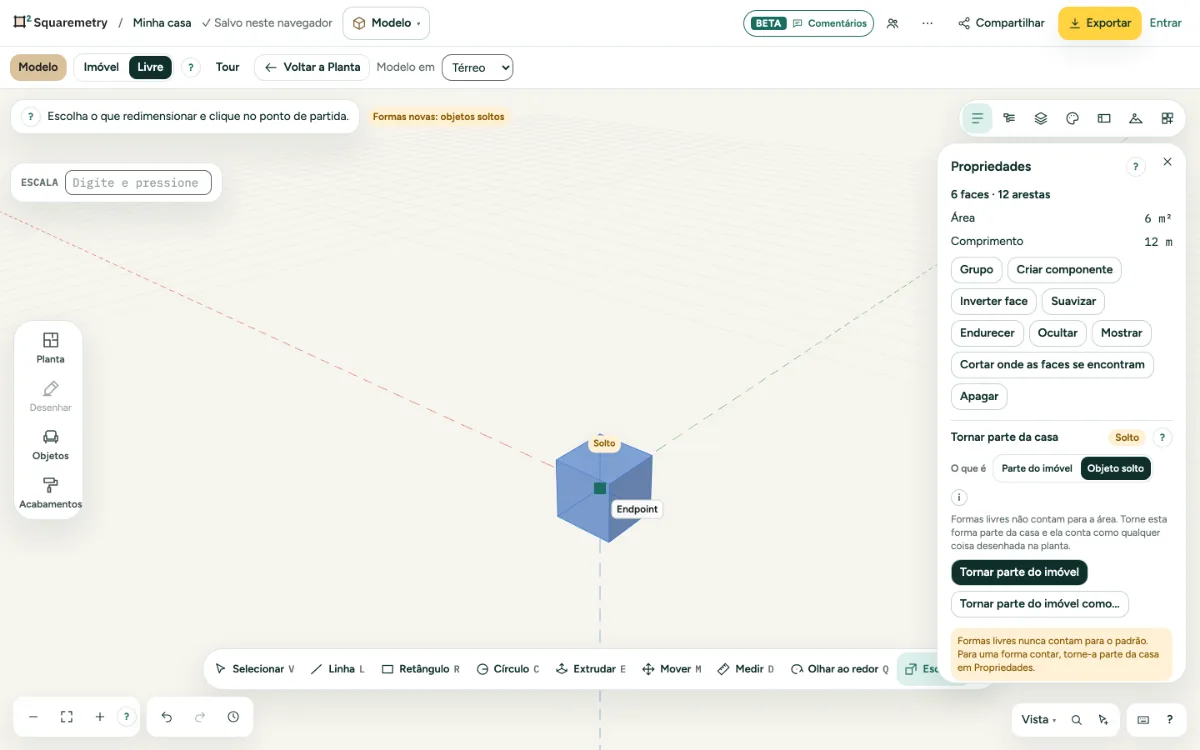Fit view with the frame icon
This screenshot has width=1200, height=750.
coord(67,717)
